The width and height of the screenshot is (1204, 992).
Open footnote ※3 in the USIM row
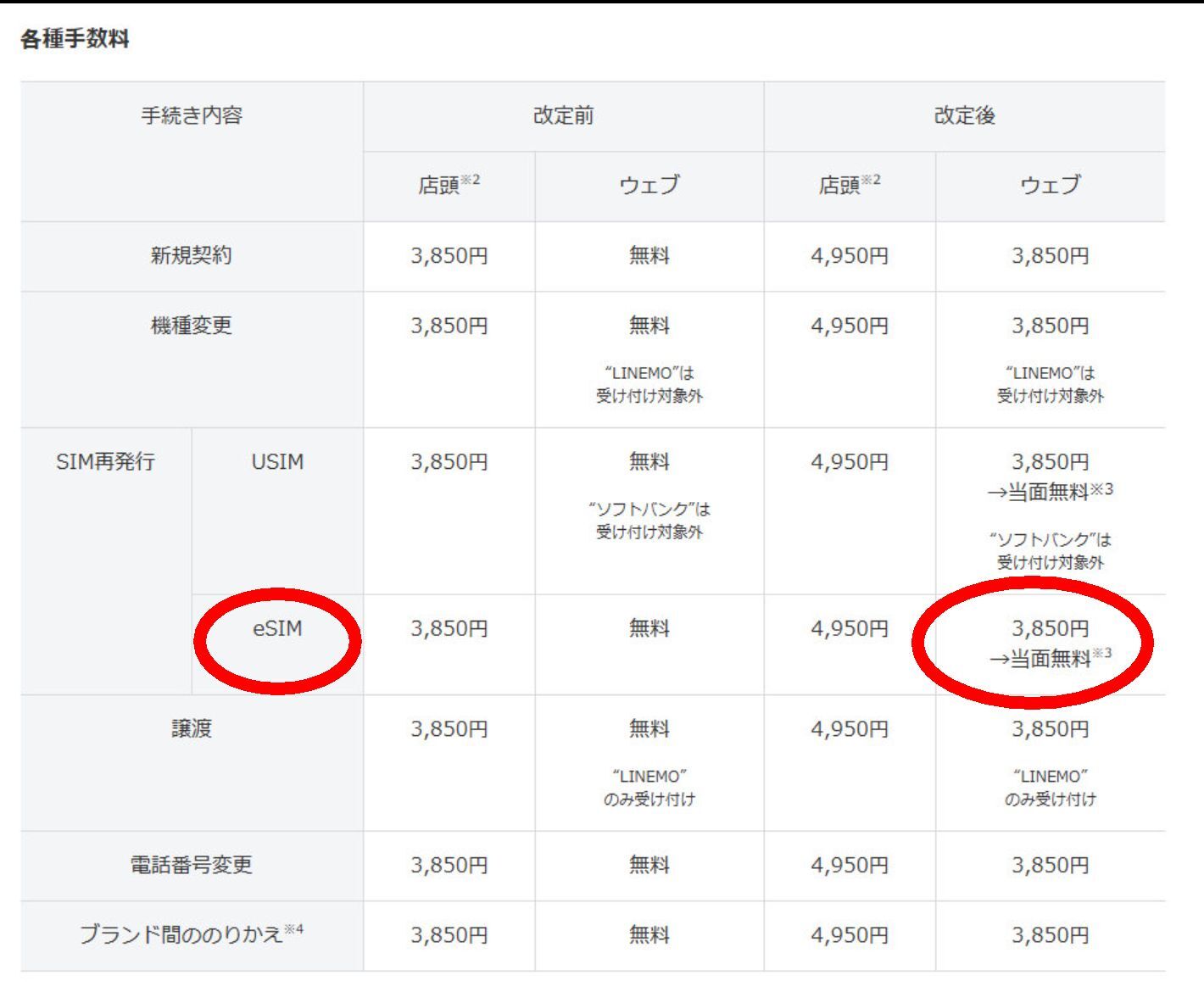[1102, 488]
